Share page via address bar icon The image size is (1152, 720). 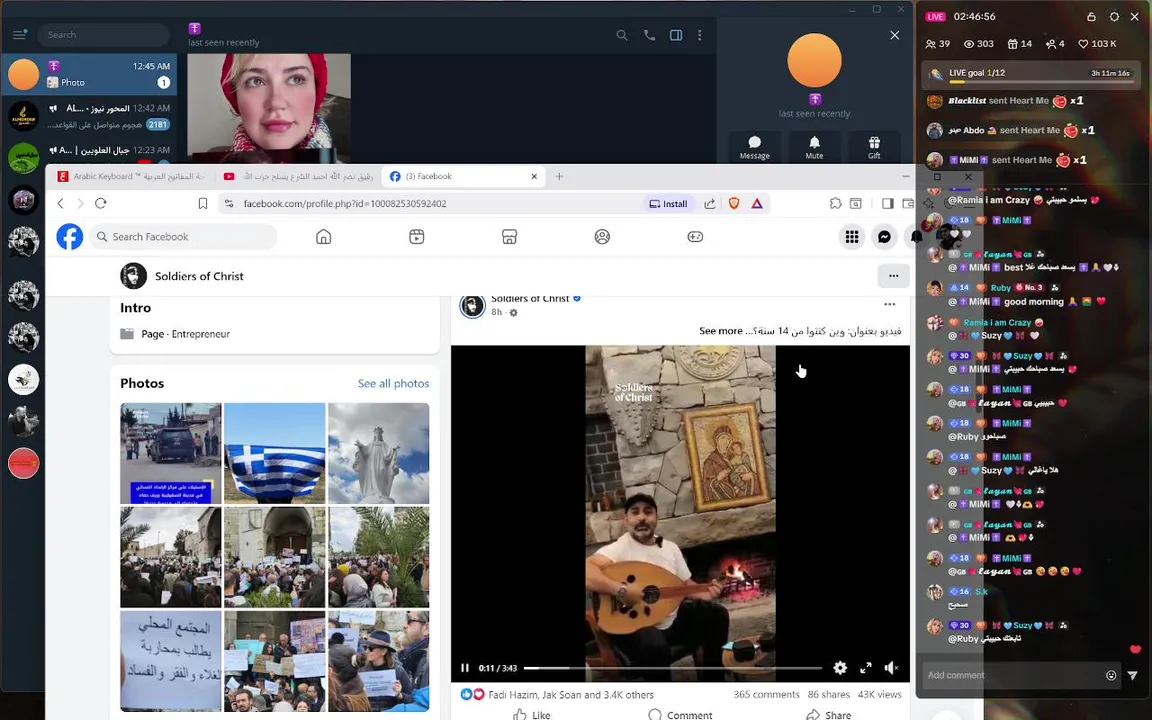click(x=710, y=204)
